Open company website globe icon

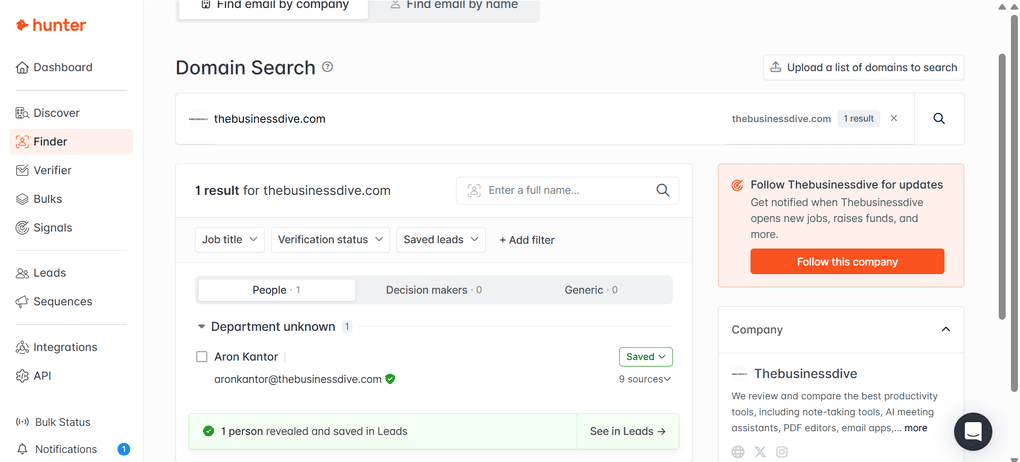tap(738, 452)
